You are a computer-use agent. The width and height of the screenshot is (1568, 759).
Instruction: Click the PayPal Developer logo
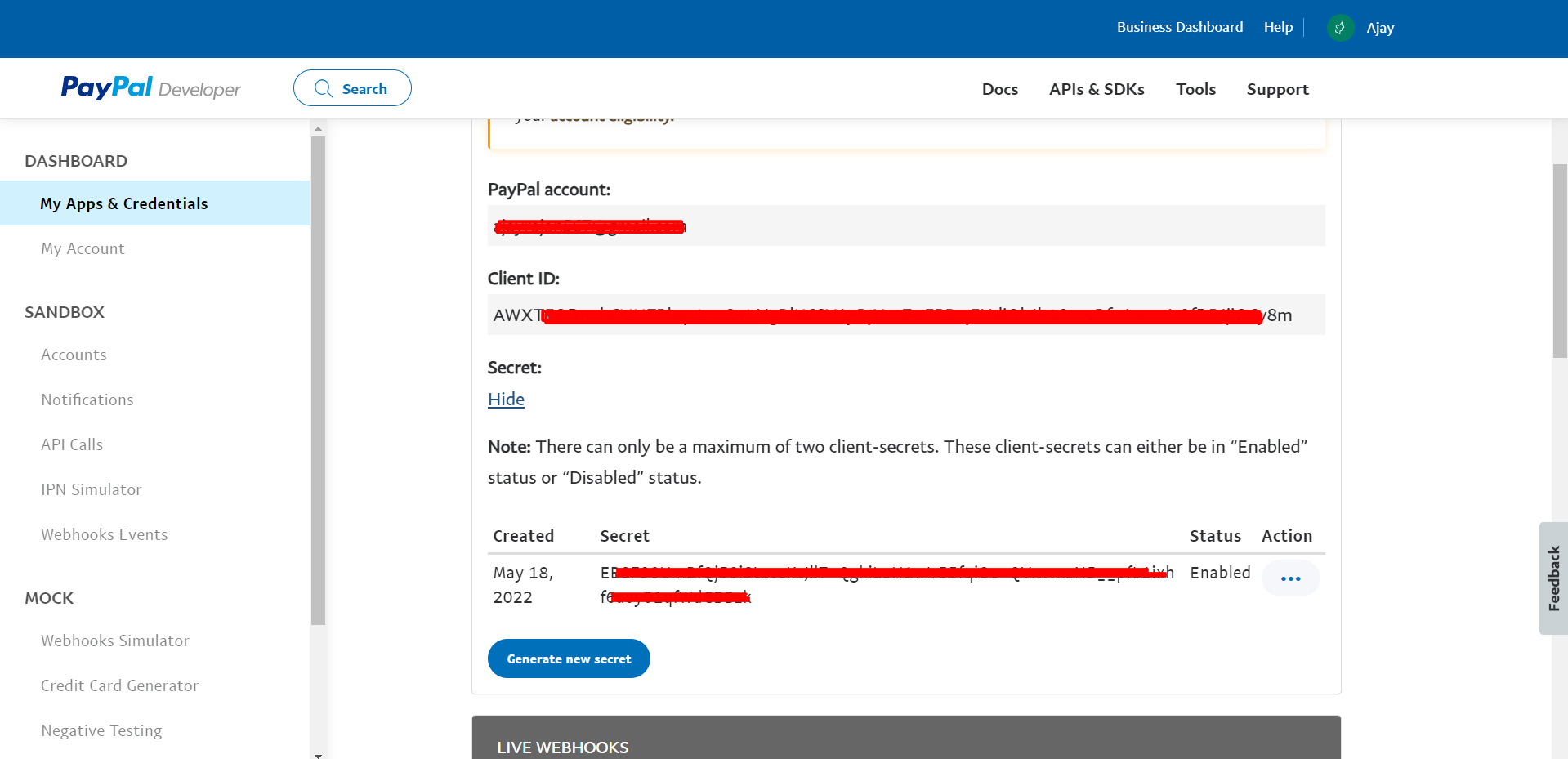coord(151,88)
